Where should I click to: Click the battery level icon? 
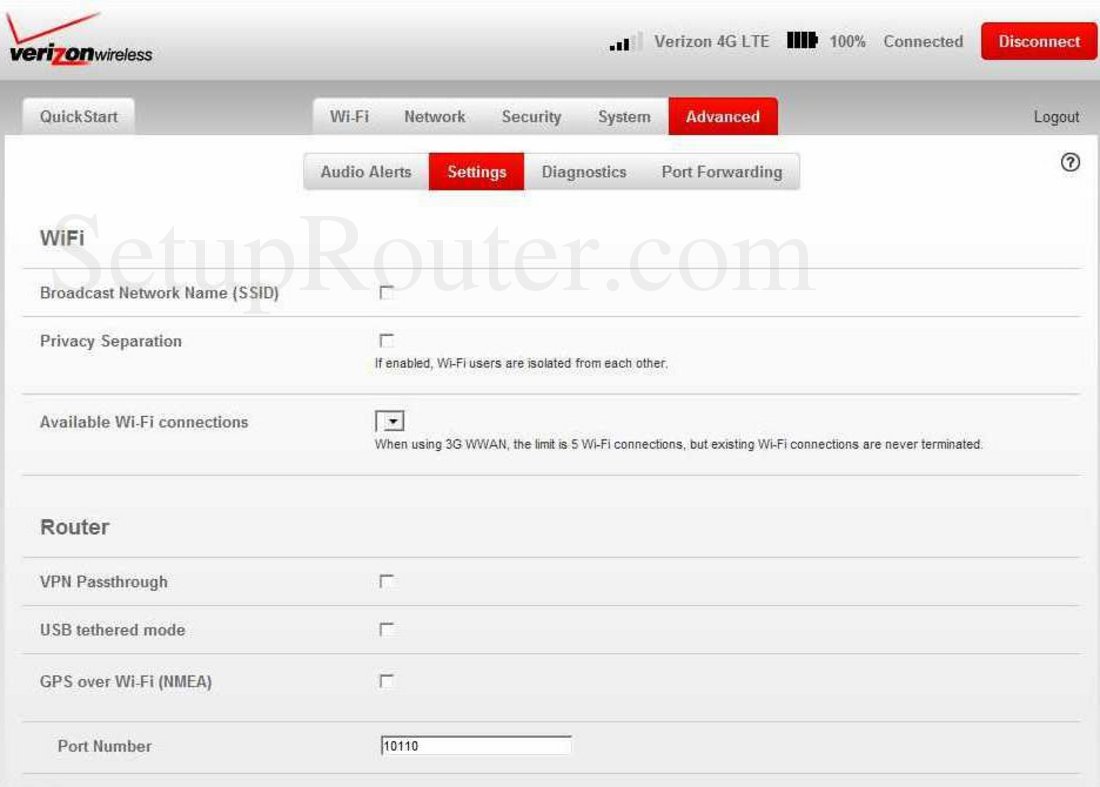pyautogui.click(x=802, y=41)
